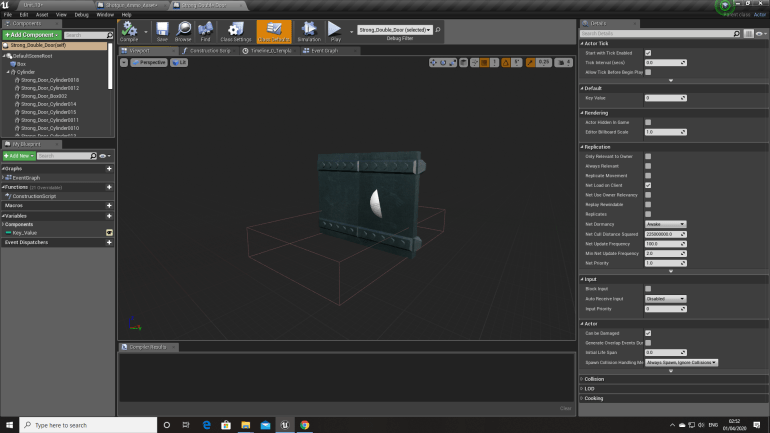
Task: Open viewport options dropdown arrow
Action: [124, 62]
